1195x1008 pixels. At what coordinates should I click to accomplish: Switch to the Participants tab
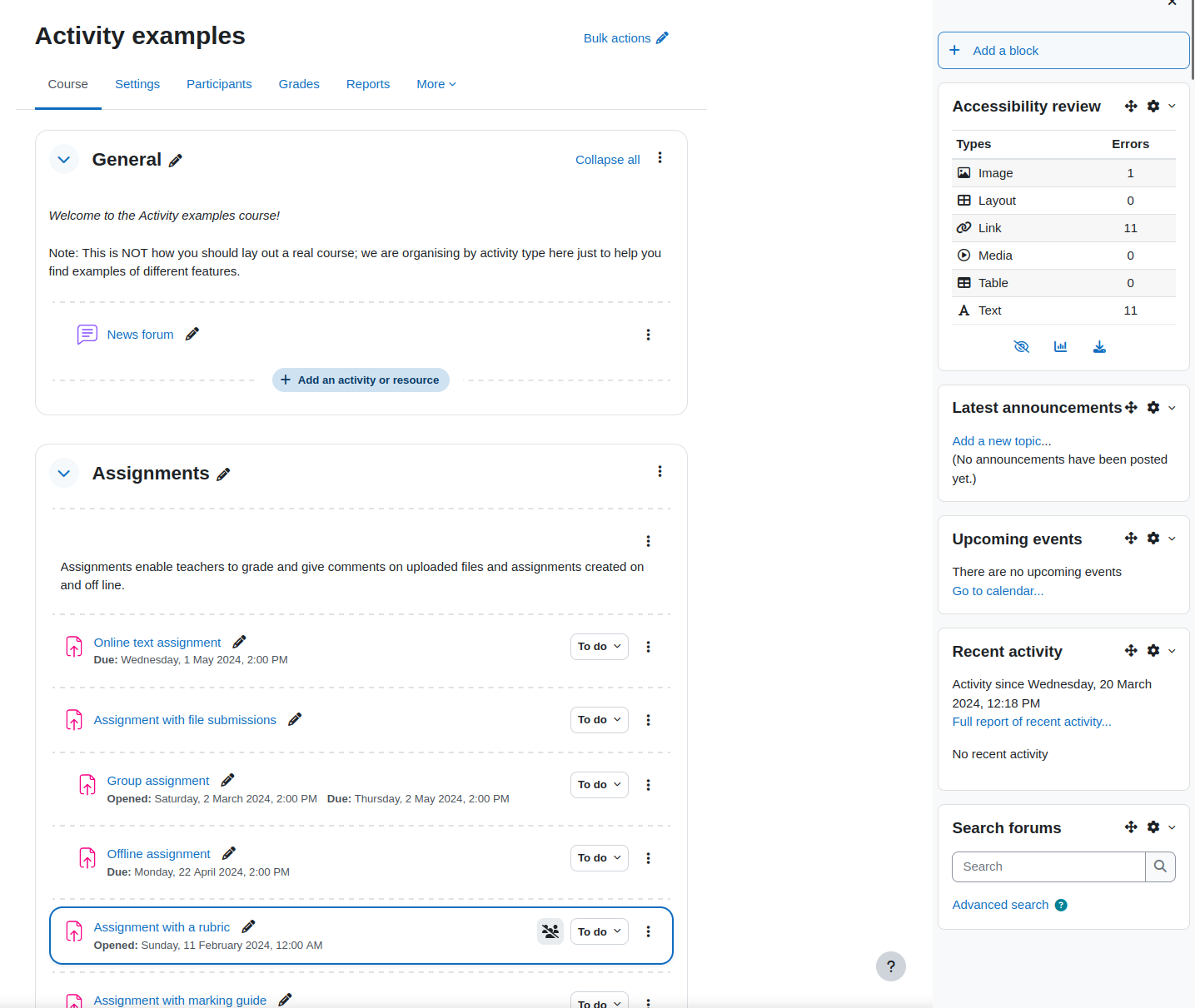click(219, 84)
